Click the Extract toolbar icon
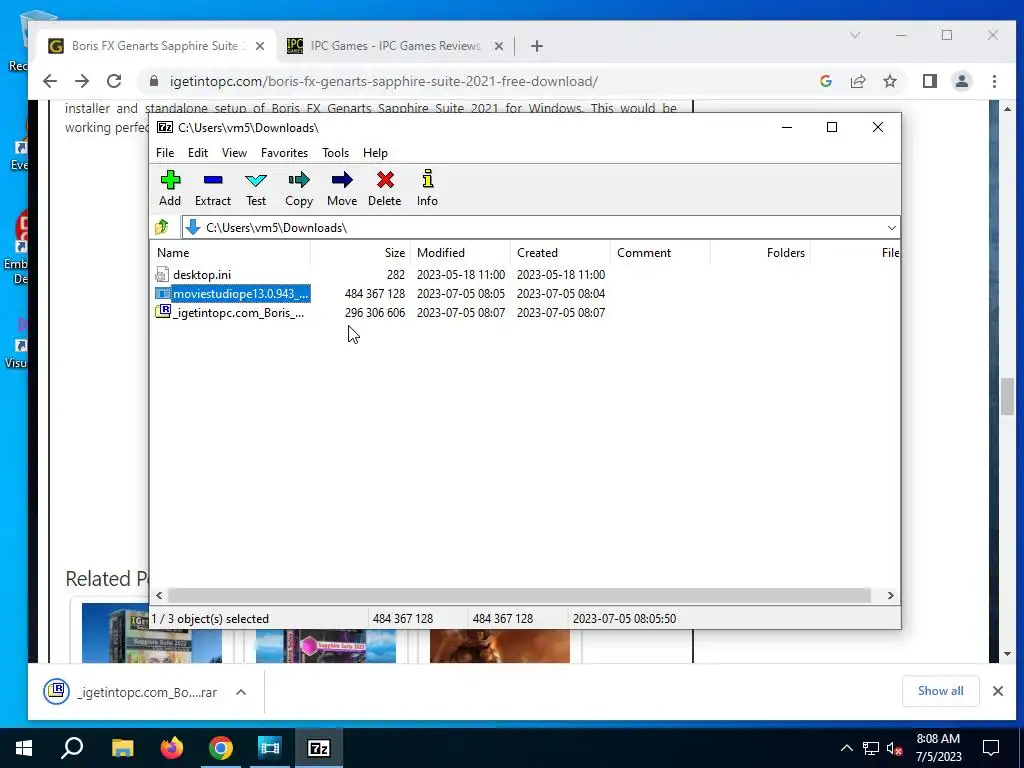This screenshot has width=1024, height=768. tap(213, 188)
